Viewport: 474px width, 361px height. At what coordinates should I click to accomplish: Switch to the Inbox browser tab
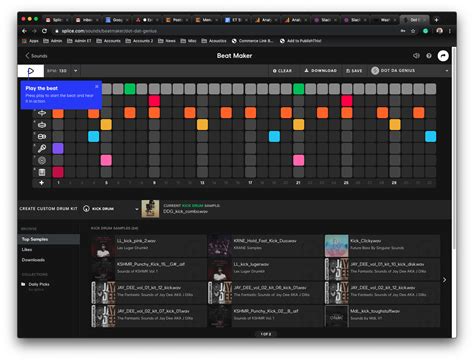(86, 20)
